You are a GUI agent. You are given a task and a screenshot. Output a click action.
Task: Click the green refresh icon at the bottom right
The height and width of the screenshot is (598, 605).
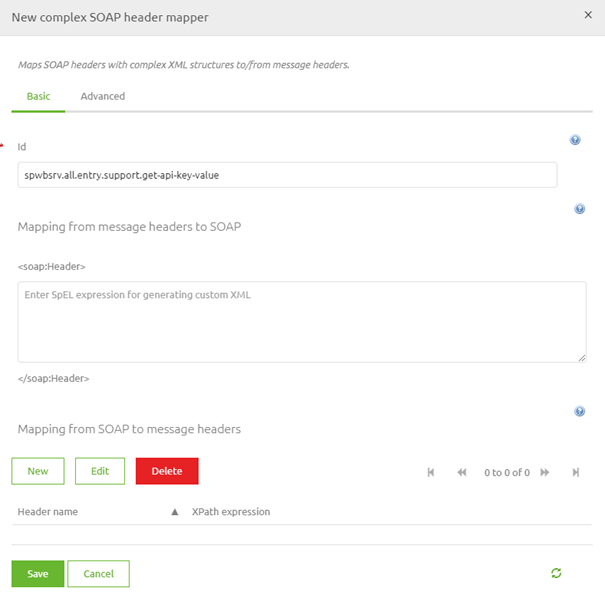(556, 573)
